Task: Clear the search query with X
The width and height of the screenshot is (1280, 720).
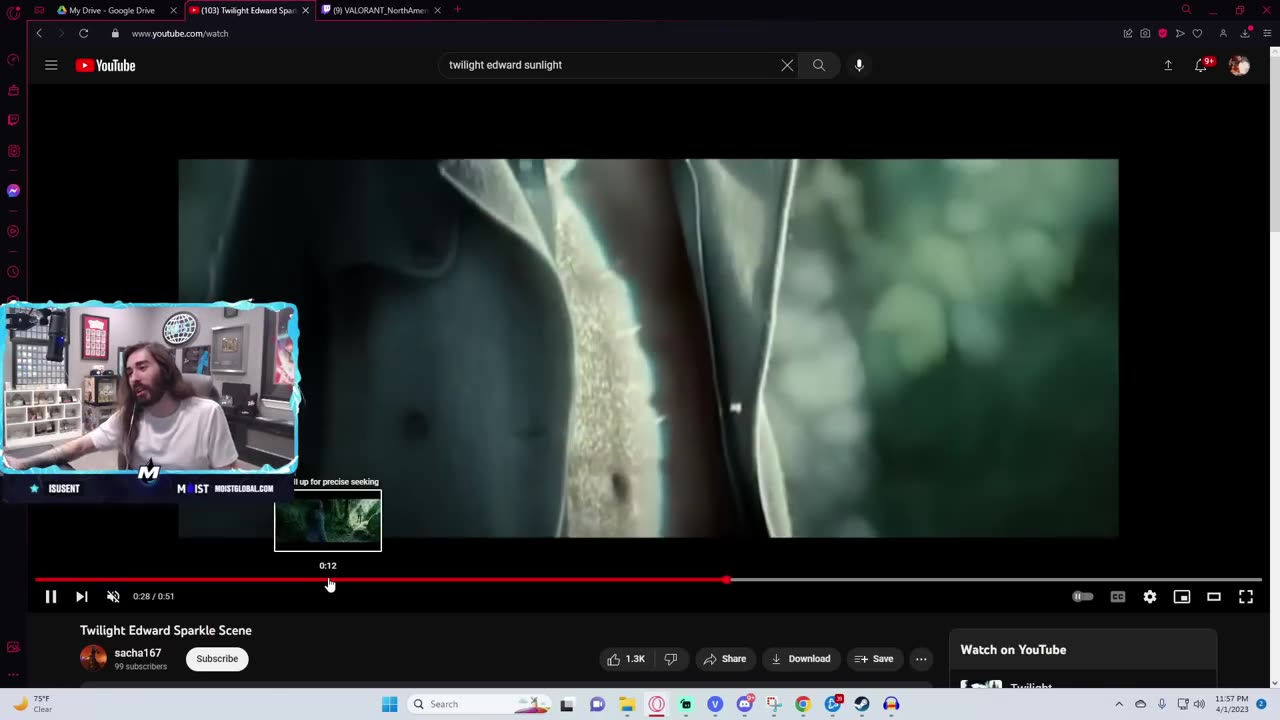Action: pos(787,65)
